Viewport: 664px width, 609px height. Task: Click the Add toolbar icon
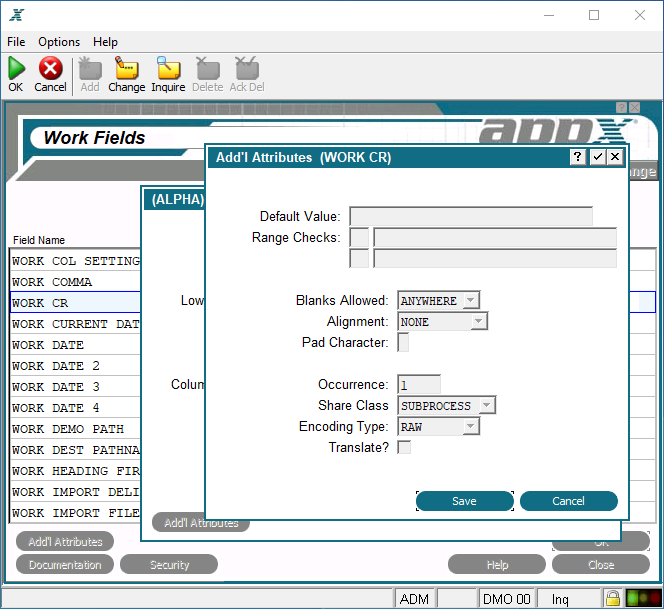[90, 68]
